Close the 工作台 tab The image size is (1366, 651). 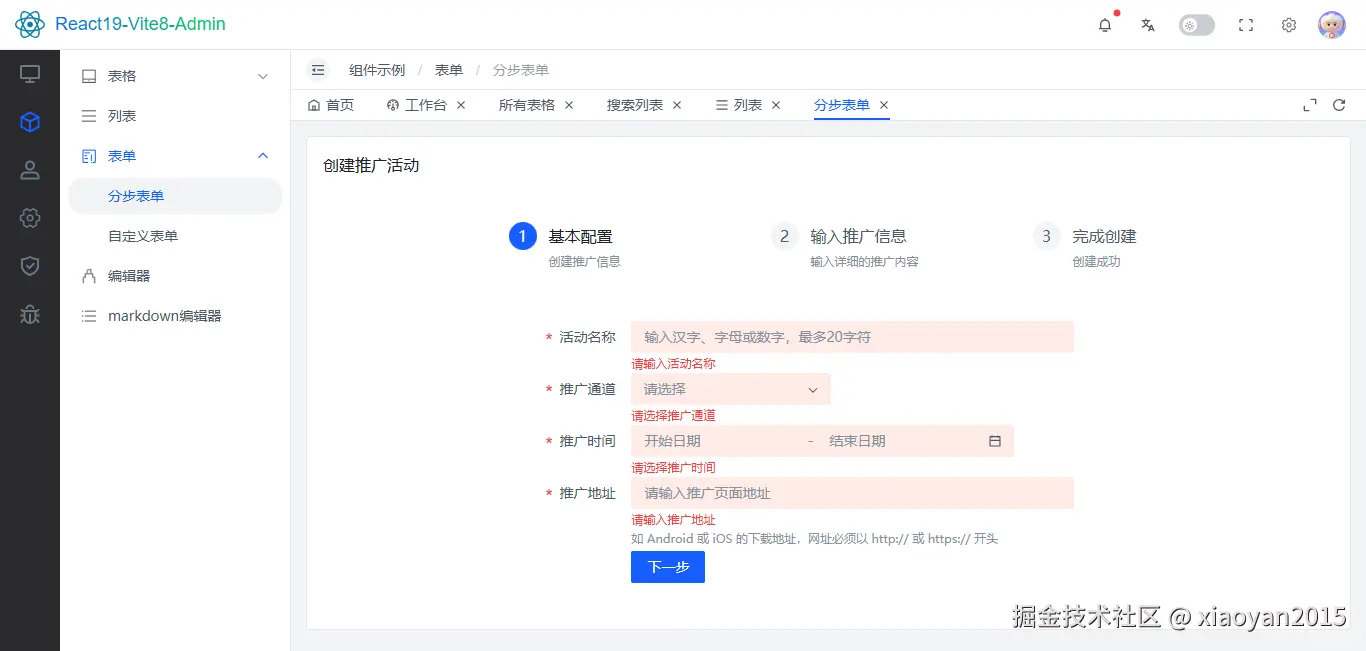click(461, 105)
